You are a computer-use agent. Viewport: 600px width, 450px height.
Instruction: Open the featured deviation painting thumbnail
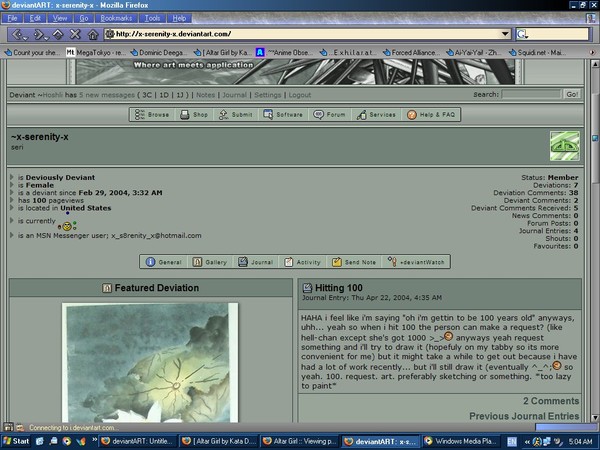[150, 363]
